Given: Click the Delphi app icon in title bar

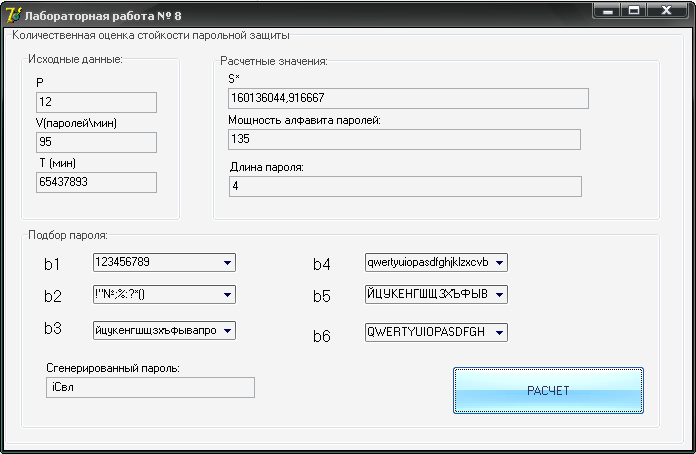Looking at the screenshot, I should tap(13, 15).
